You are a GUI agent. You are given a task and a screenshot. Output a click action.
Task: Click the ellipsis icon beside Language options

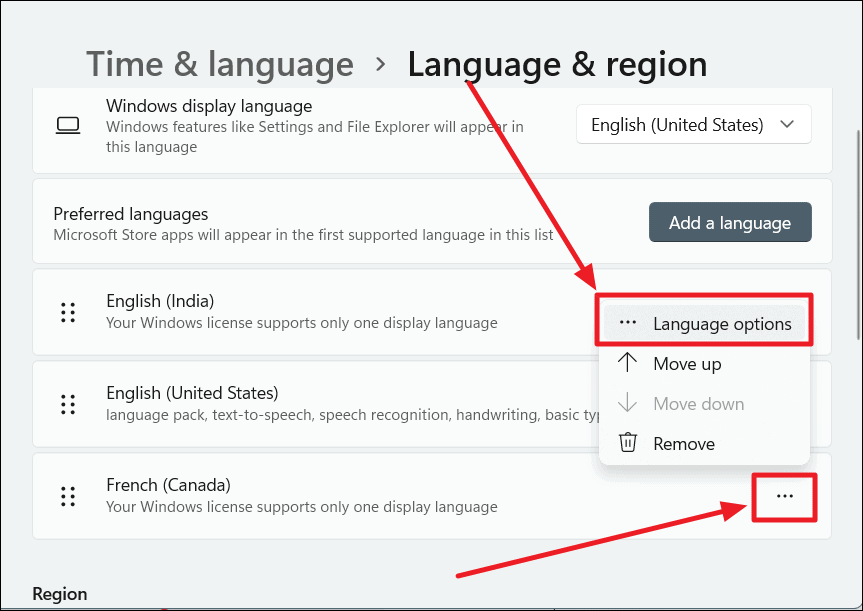628,322
